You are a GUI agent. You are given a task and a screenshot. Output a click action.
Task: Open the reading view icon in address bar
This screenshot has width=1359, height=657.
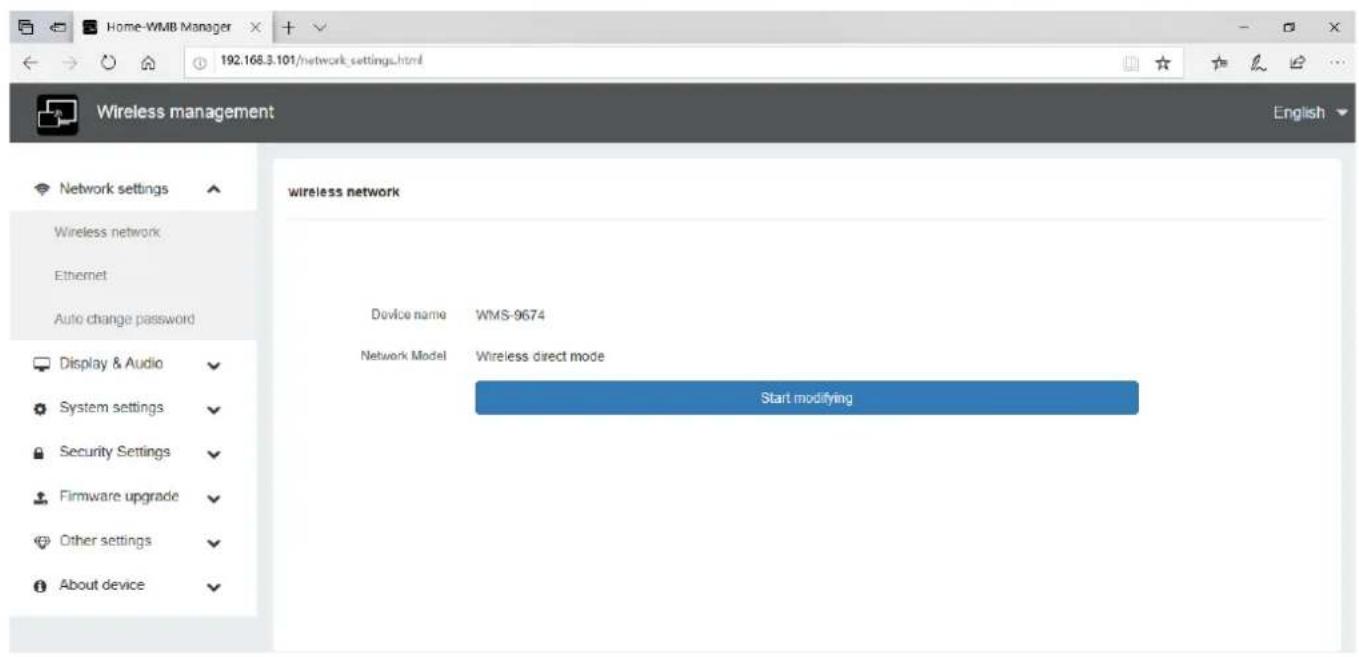[x=1131, y=62]
